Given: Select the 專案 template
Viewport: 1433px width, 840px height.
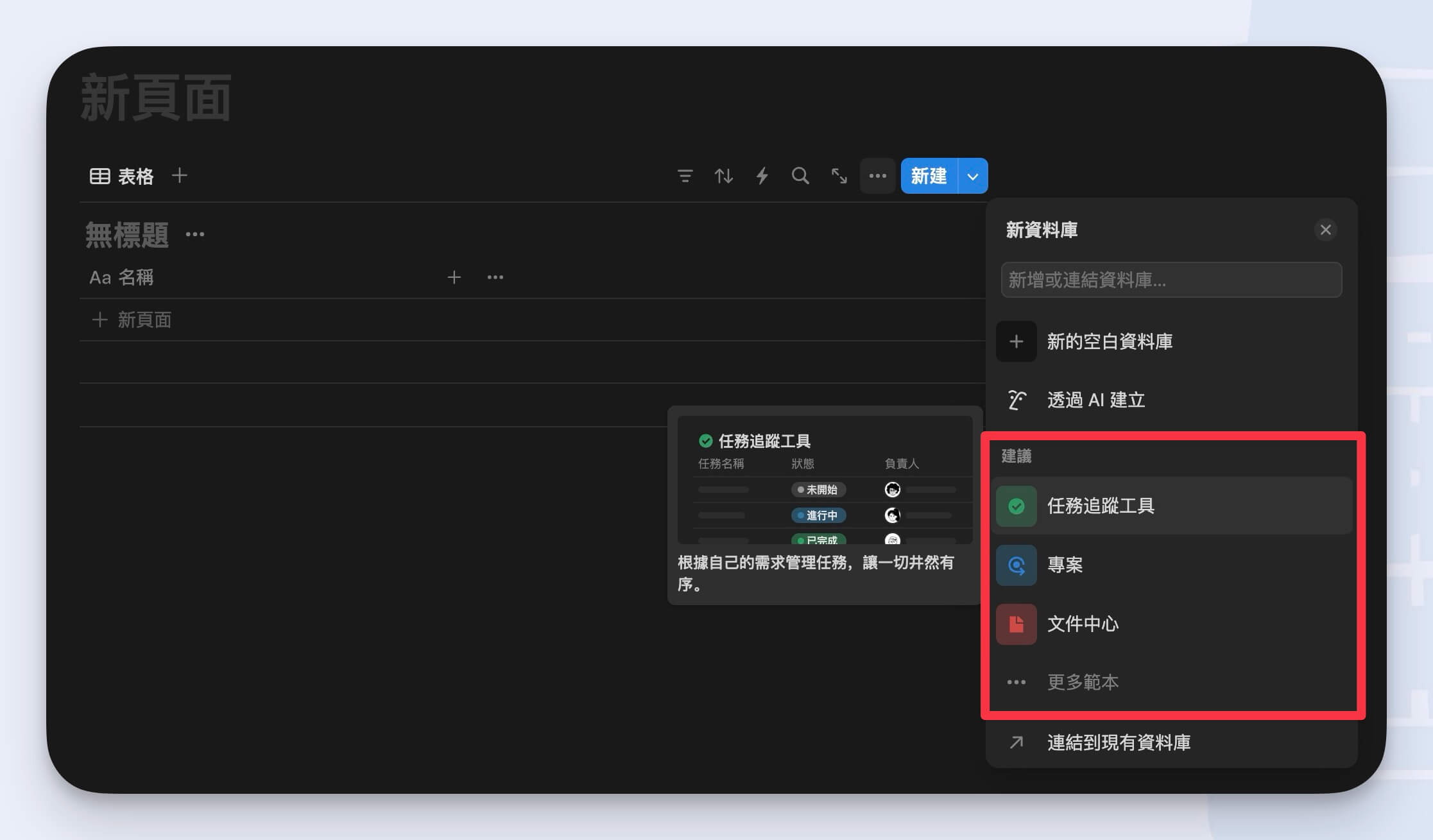Looking at the screenshot, I should pyautogui.click(x=1065, y=565).
